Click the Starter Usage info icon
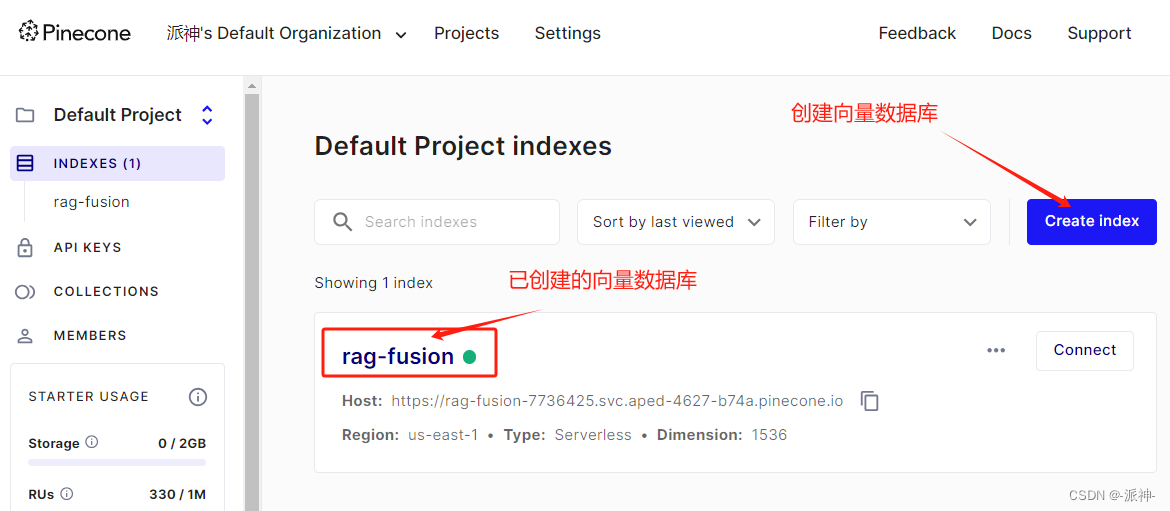1170x511 pixels. coord(198,397)
